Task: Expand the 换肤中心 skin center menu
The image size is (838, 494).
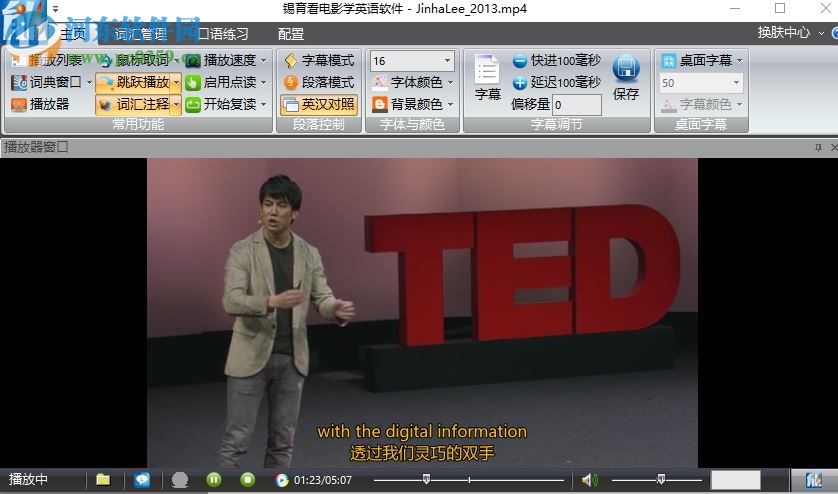Action: pyautogui.click(x=821, y=33)
